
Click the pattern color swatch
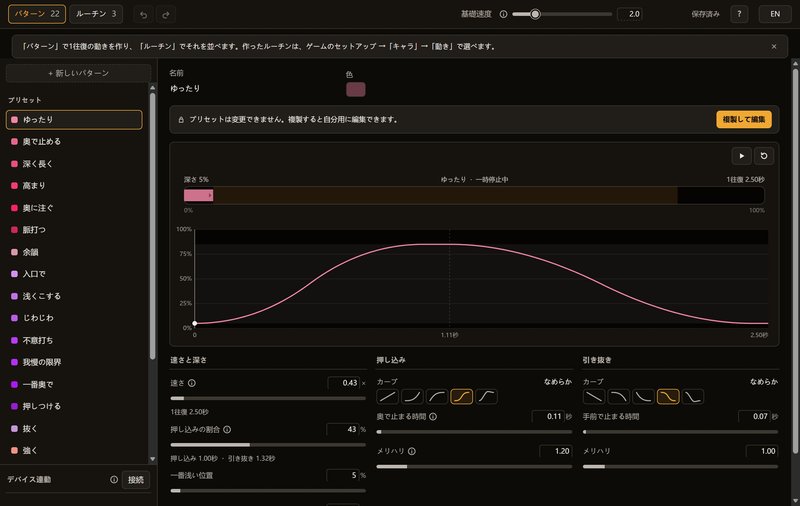tap(356, 89)
